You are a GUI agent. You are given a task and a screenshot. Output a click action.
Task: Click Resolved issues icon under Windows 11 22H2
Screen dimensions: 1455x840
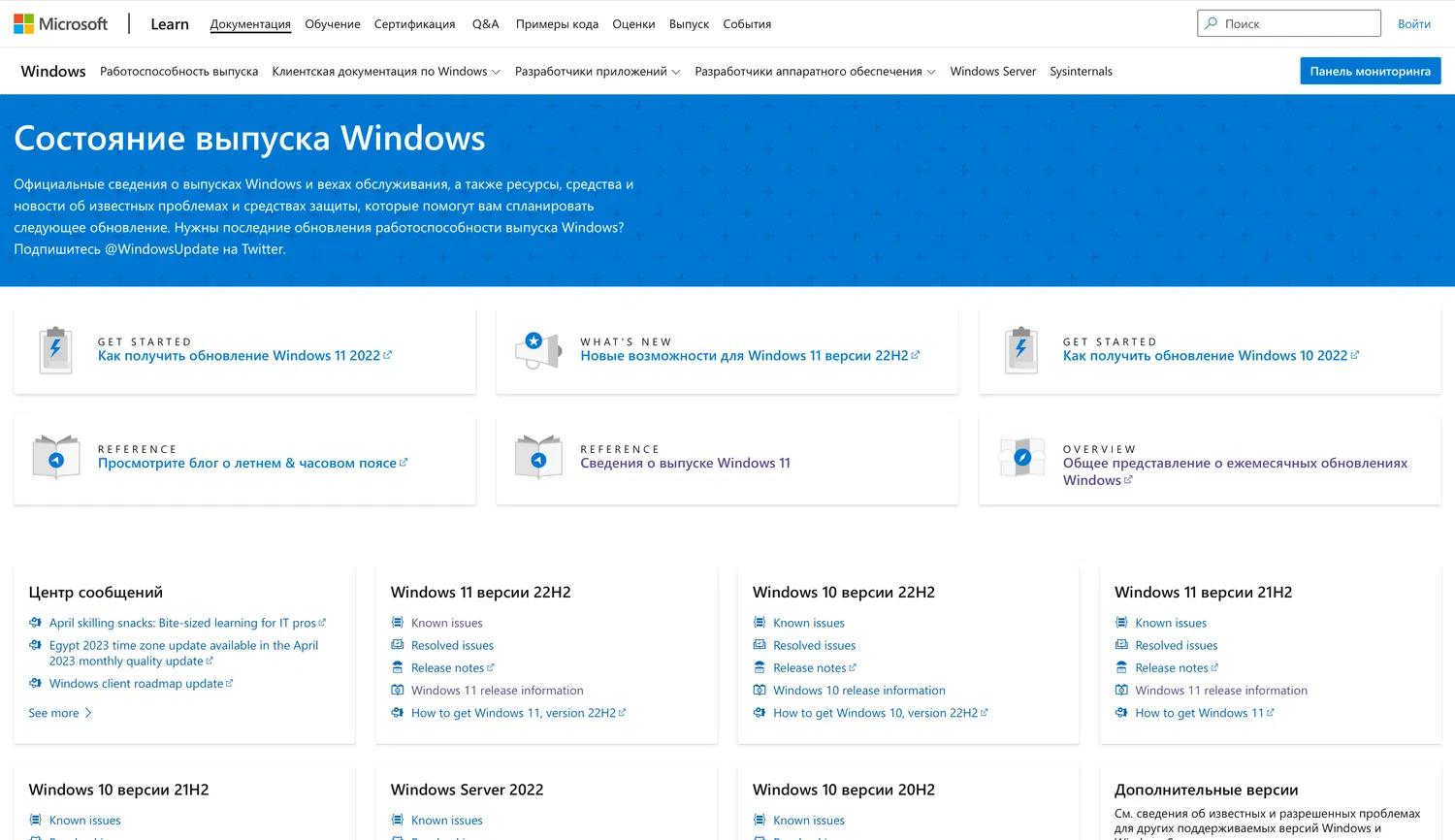point(398,645)
